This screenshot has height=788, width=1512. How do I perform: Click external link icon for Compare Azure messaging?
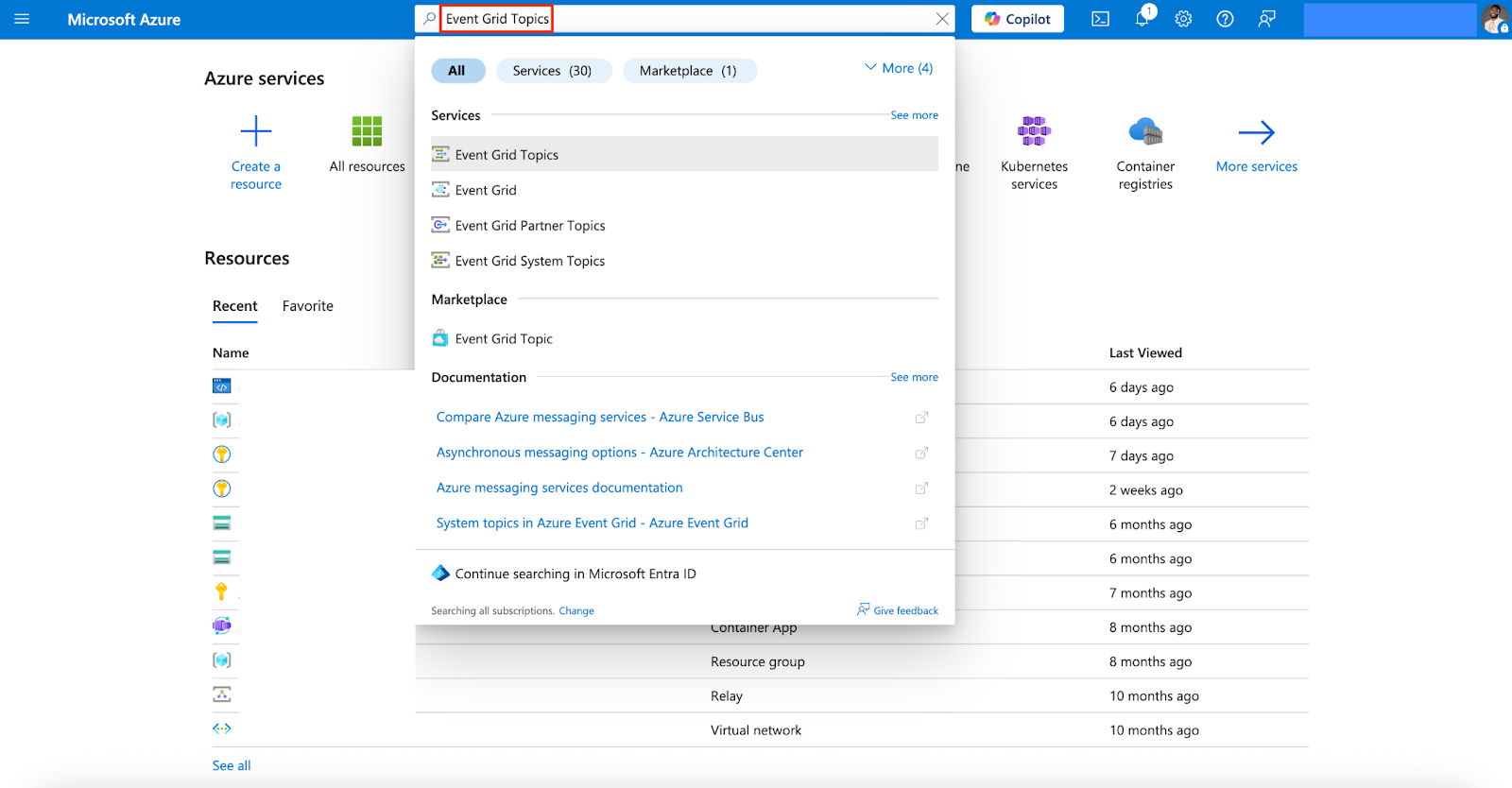(921, 418)
